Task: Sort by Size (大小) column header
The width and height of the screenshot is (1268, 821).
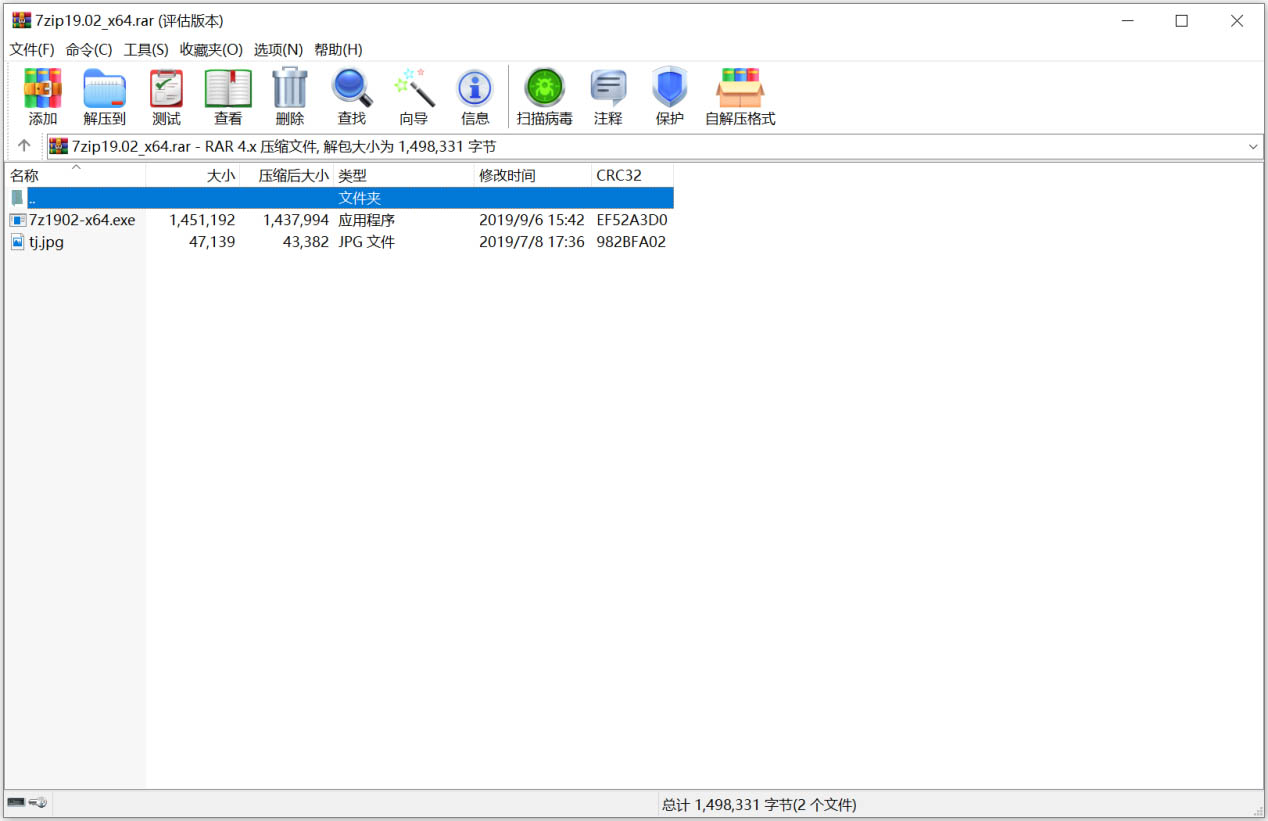Action: (193, 175)
